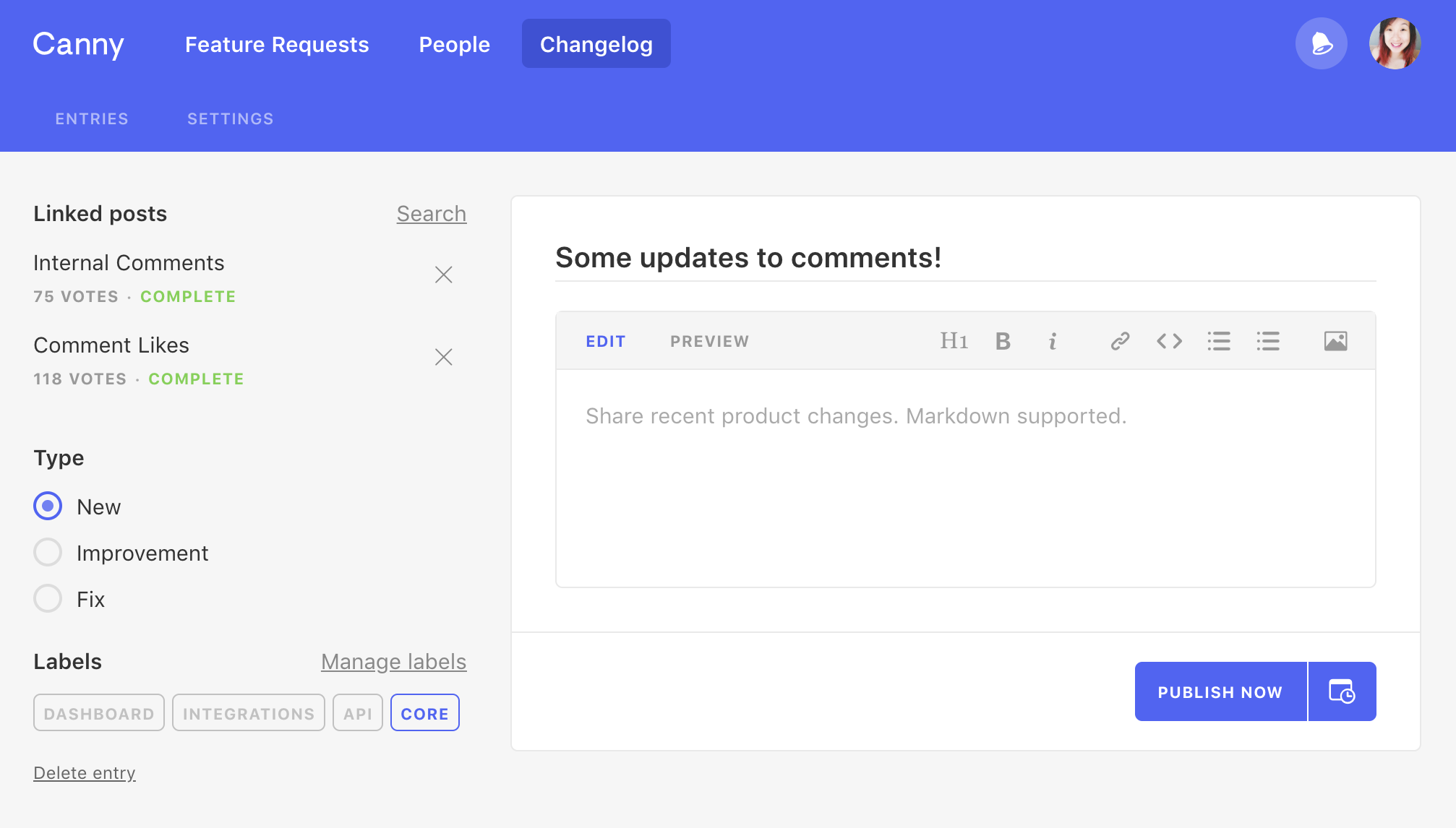Open Internal Comments linked post
This screenshot has width=1456, height=828.
click(x=129, y=263)
